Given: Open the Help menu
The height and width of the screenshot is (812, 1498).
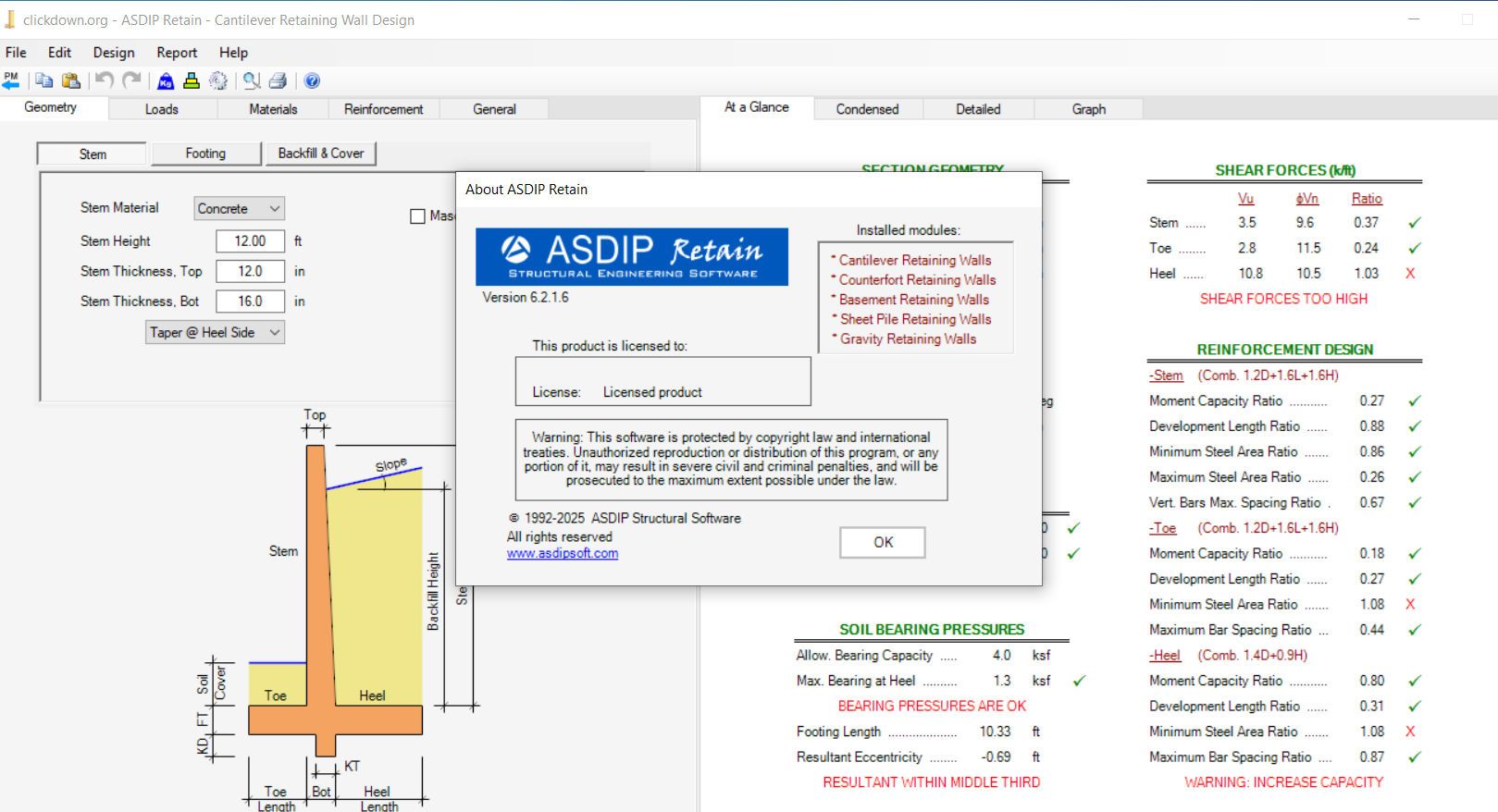Looking at the screenshot, I should pyautogui.click(x=233, y=53).
